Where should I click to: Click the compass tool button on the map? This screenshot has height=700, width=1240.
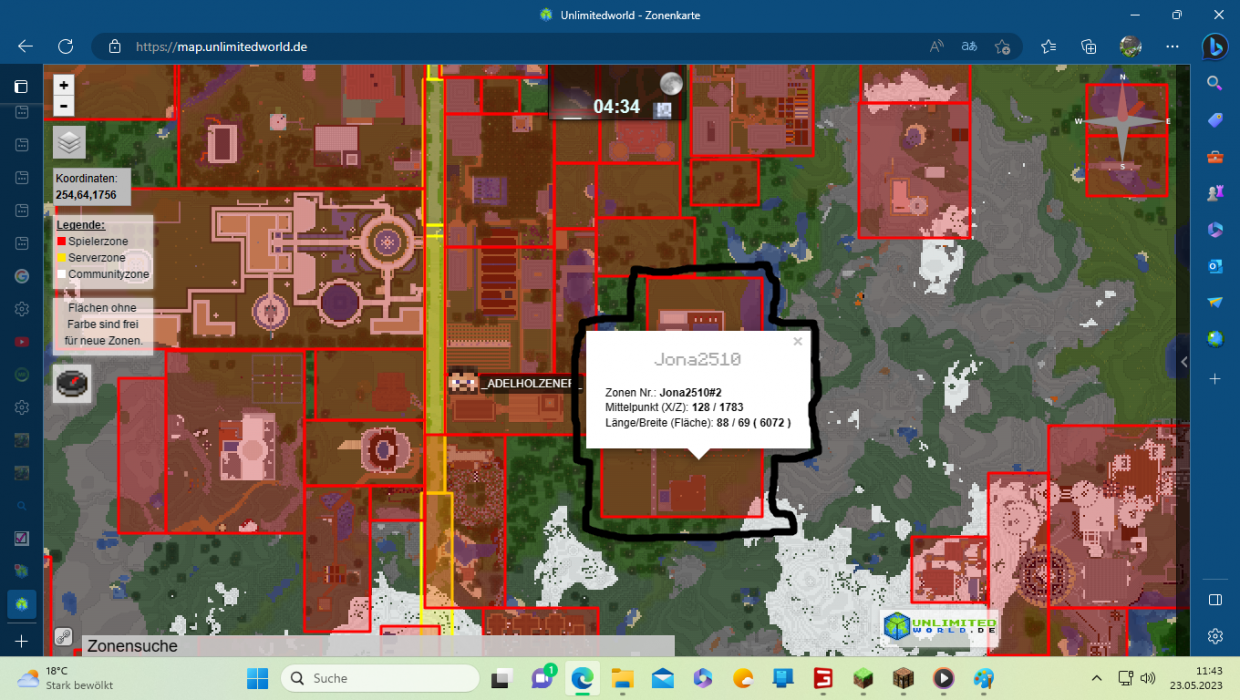[x=72, y=384]
